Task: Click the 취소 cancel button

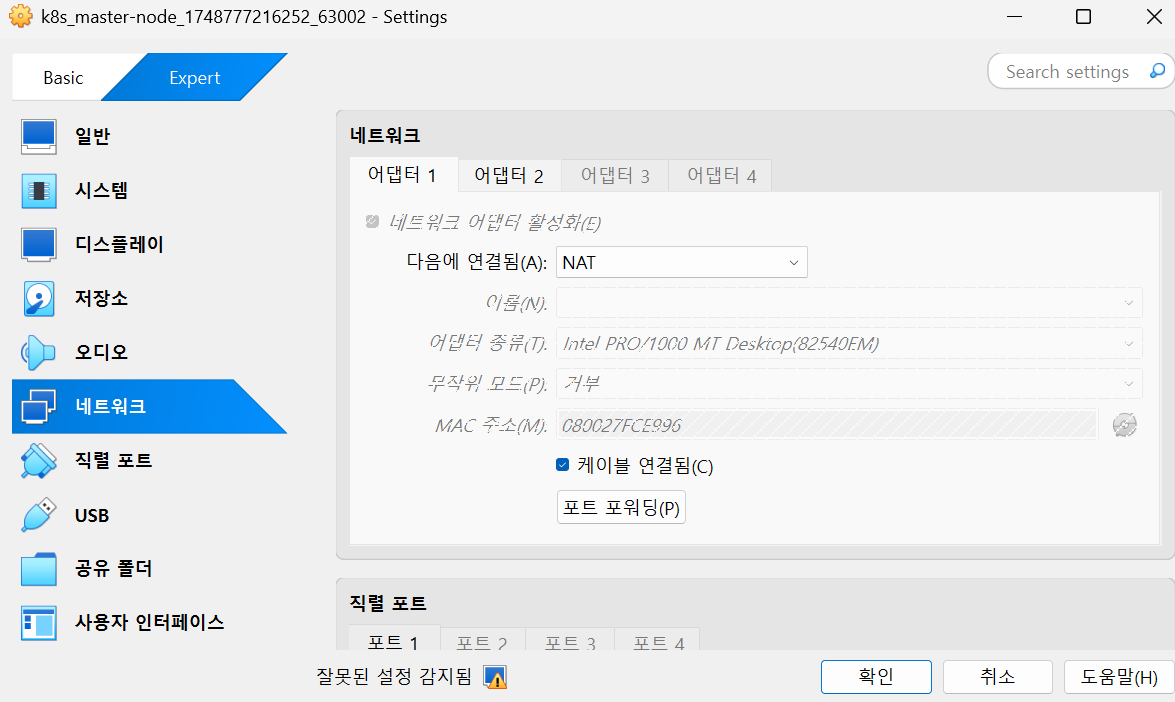Action: (997, 677)
